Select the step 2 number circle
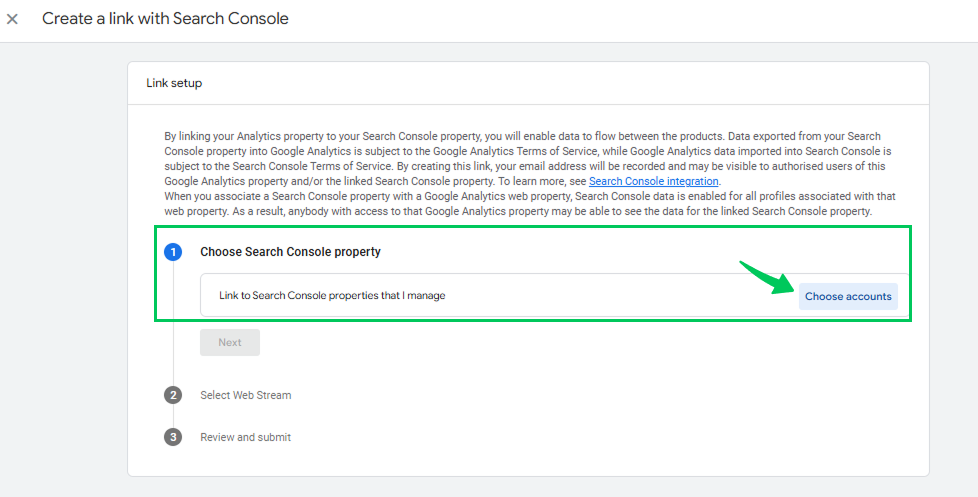 click(173, 395)
